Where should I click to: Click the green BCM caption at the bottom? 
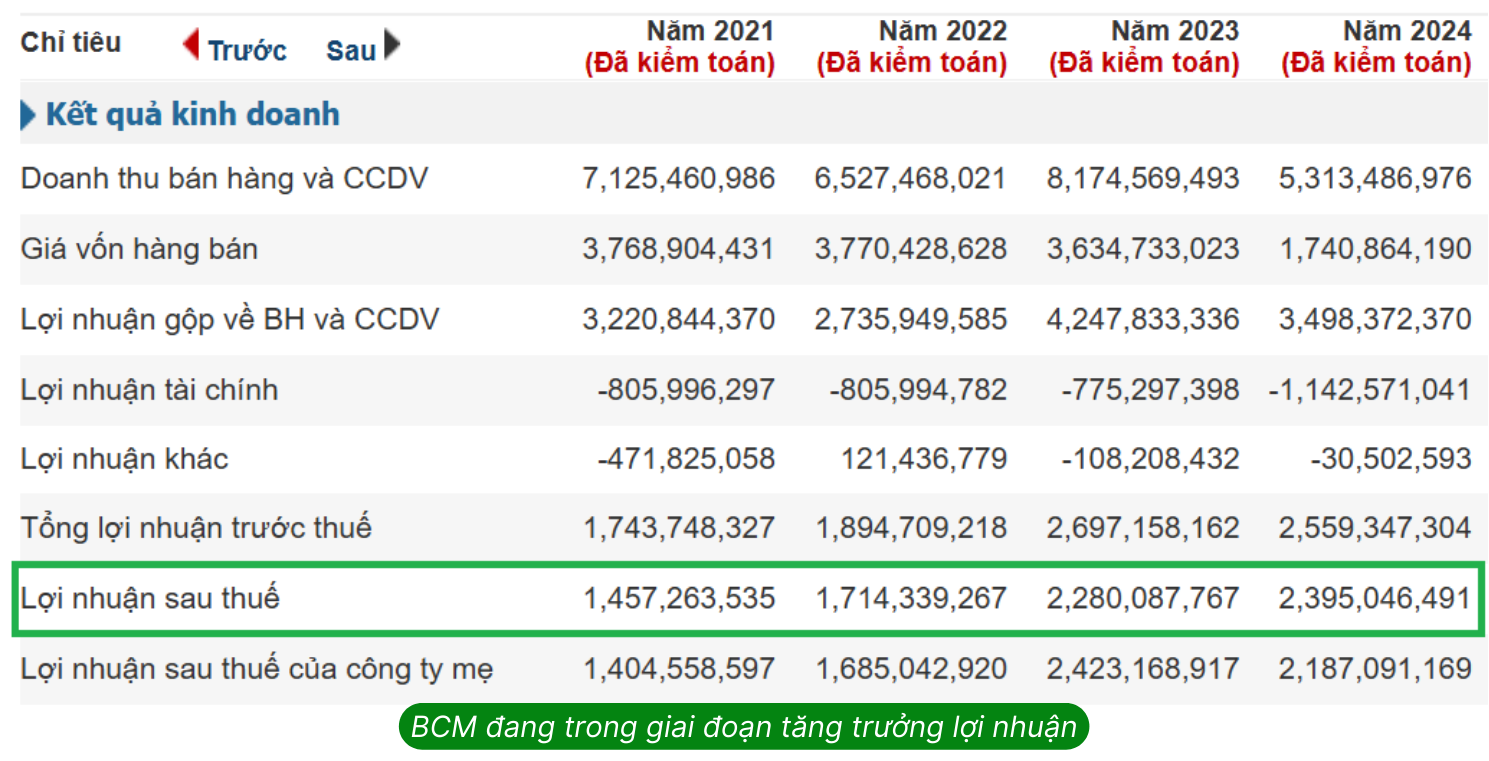click(x=743, y=727)
